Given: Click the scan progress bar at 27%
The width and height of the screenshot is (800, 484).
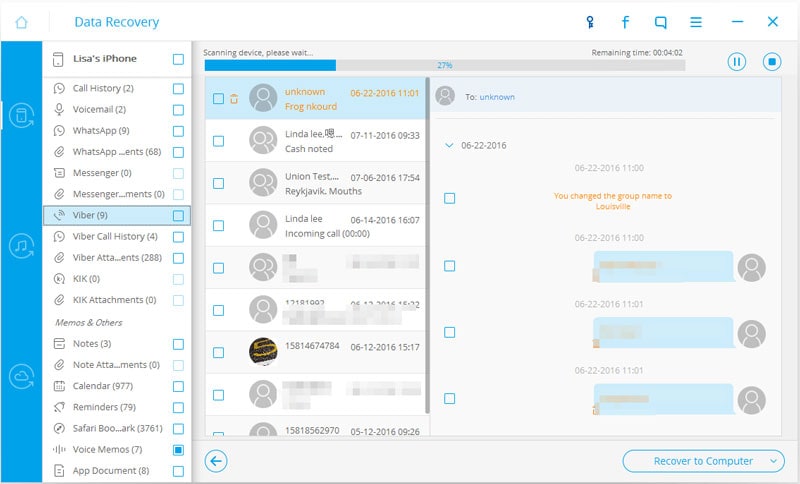Looking at the screenshot, I should [444, 65].
